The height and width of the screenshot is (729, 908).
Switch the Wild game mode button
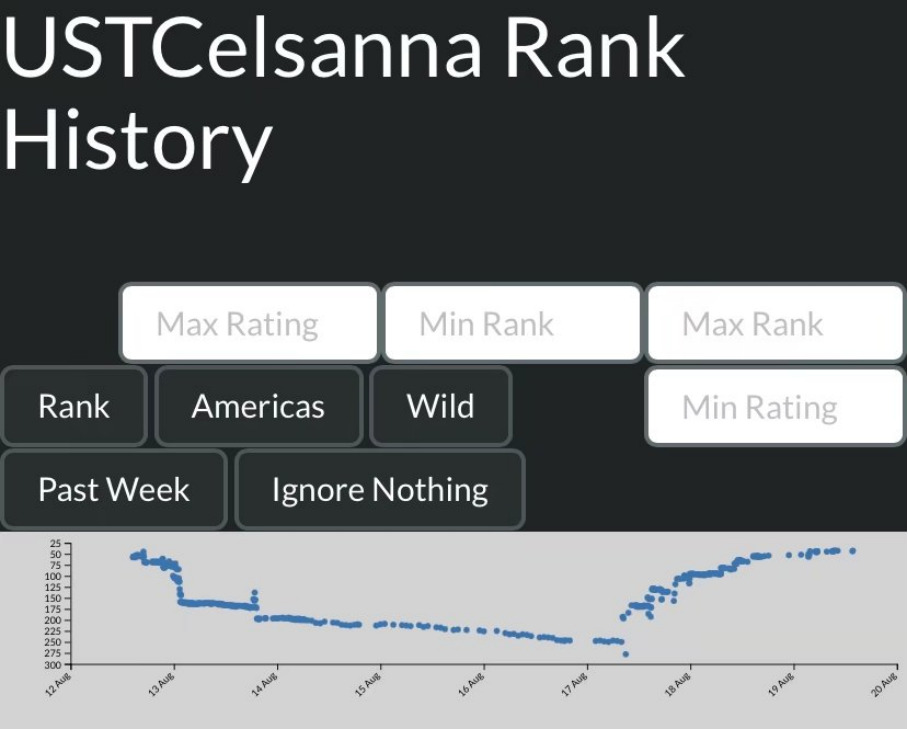tap(440, 406)
